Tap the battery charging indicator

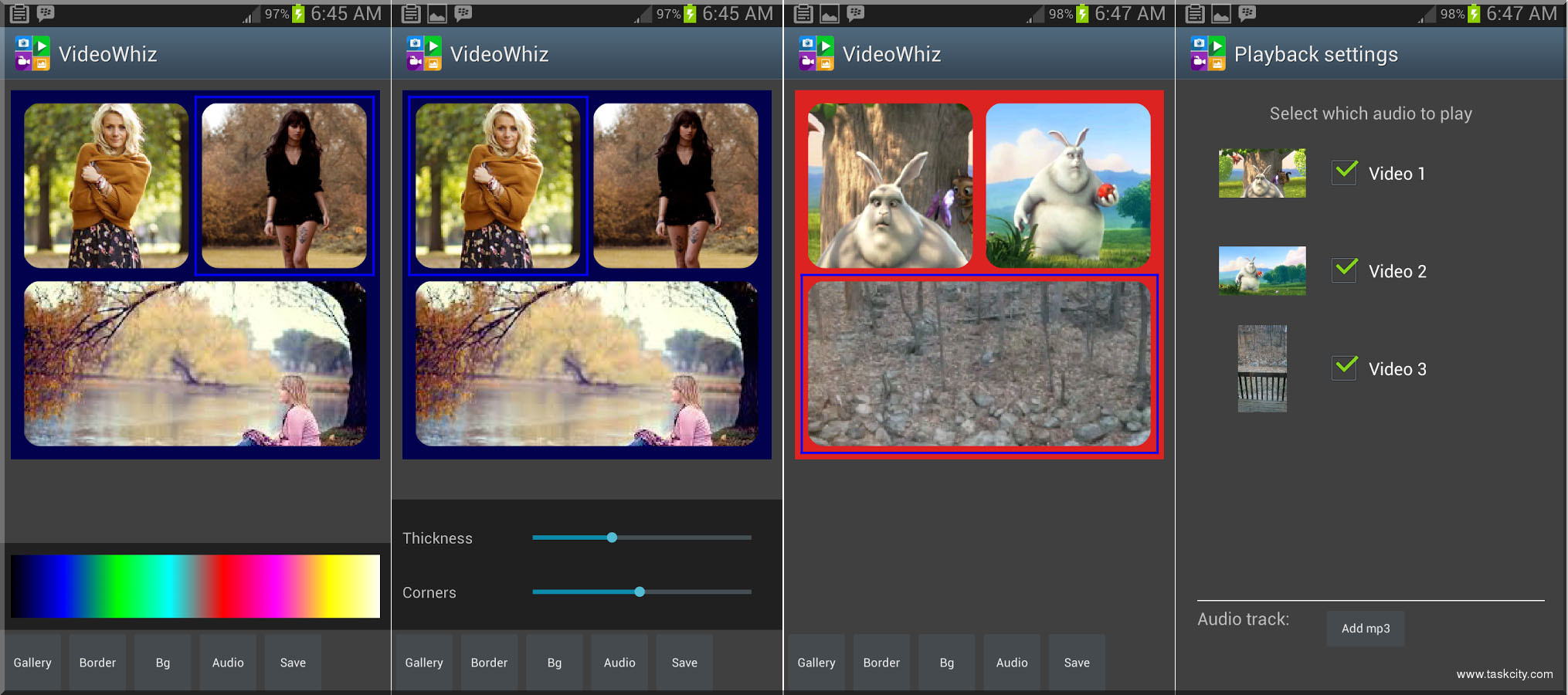[x=297, y=13]
